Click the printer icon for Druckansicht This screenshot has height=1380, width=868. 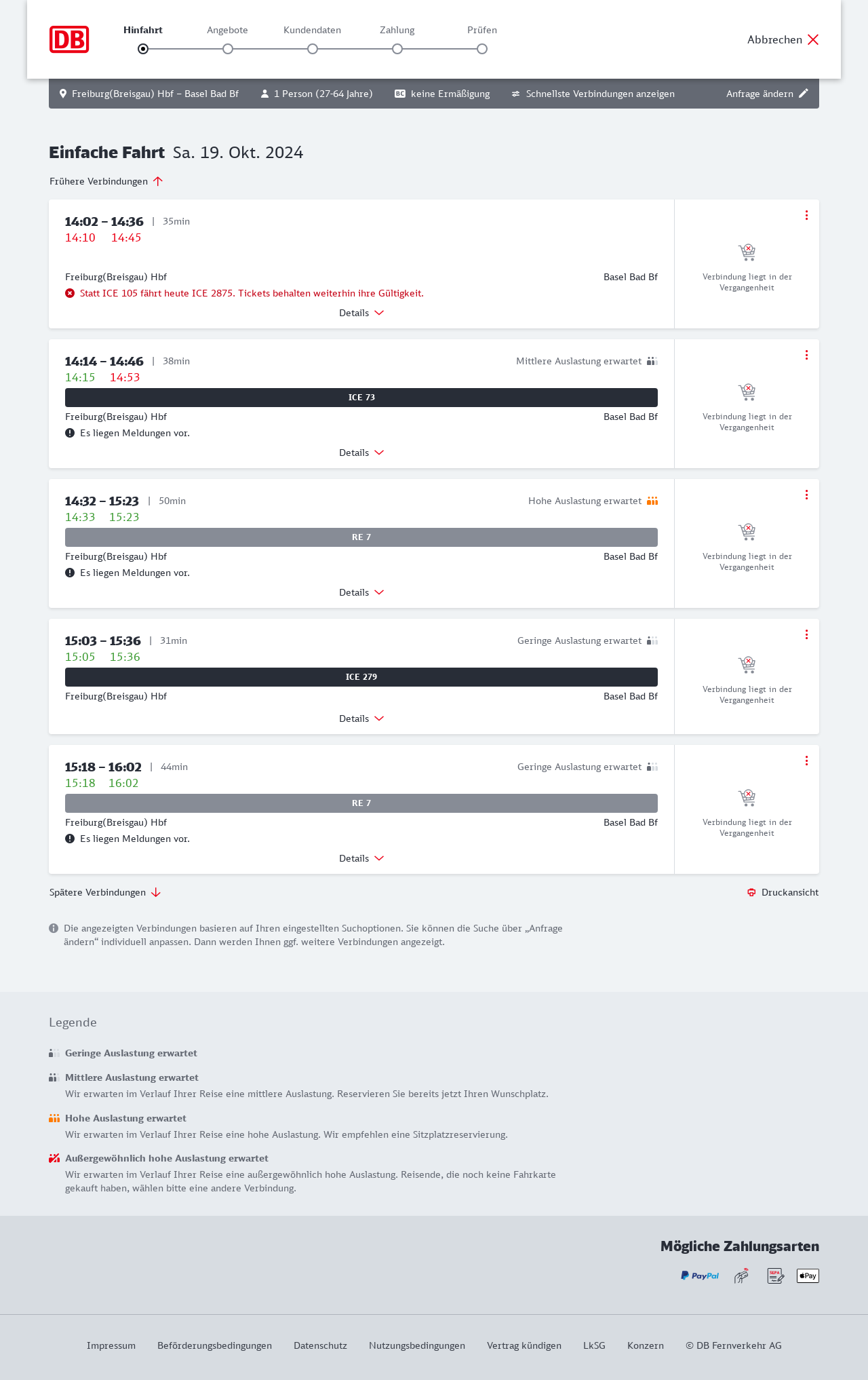pos(751,892)
